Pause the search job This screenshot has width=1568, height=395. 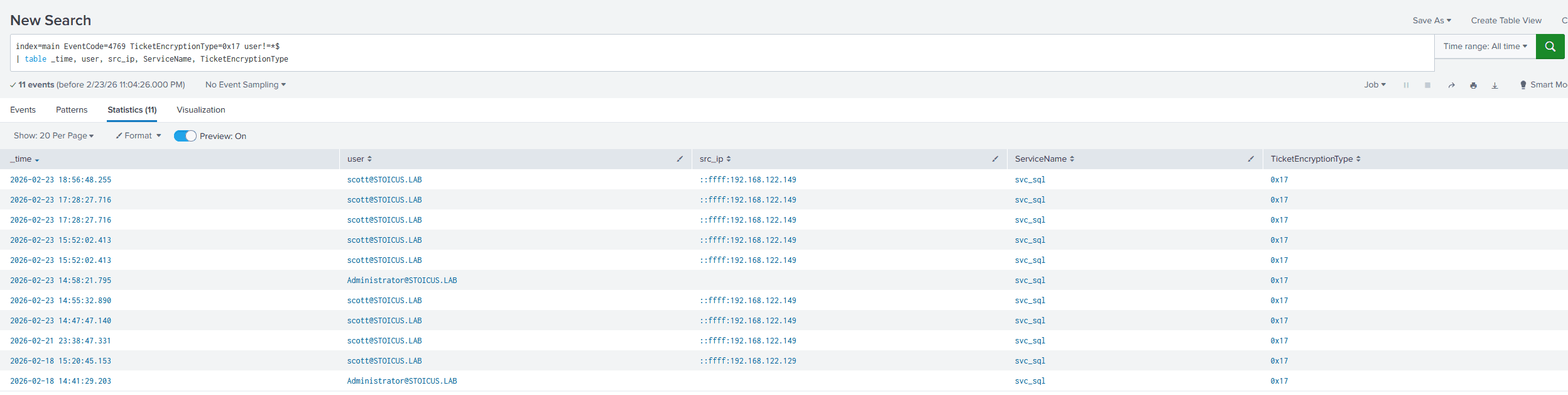(1406, 85)
